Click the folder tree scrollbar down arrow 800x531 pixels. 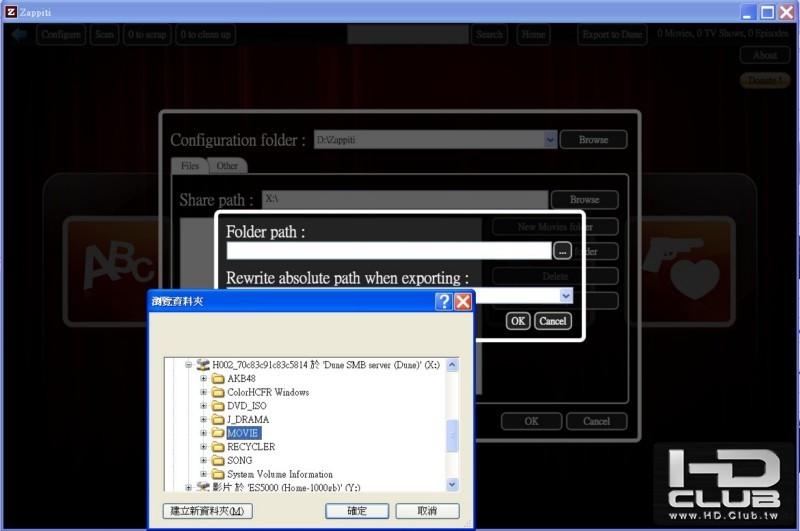[x=452, y=484]
